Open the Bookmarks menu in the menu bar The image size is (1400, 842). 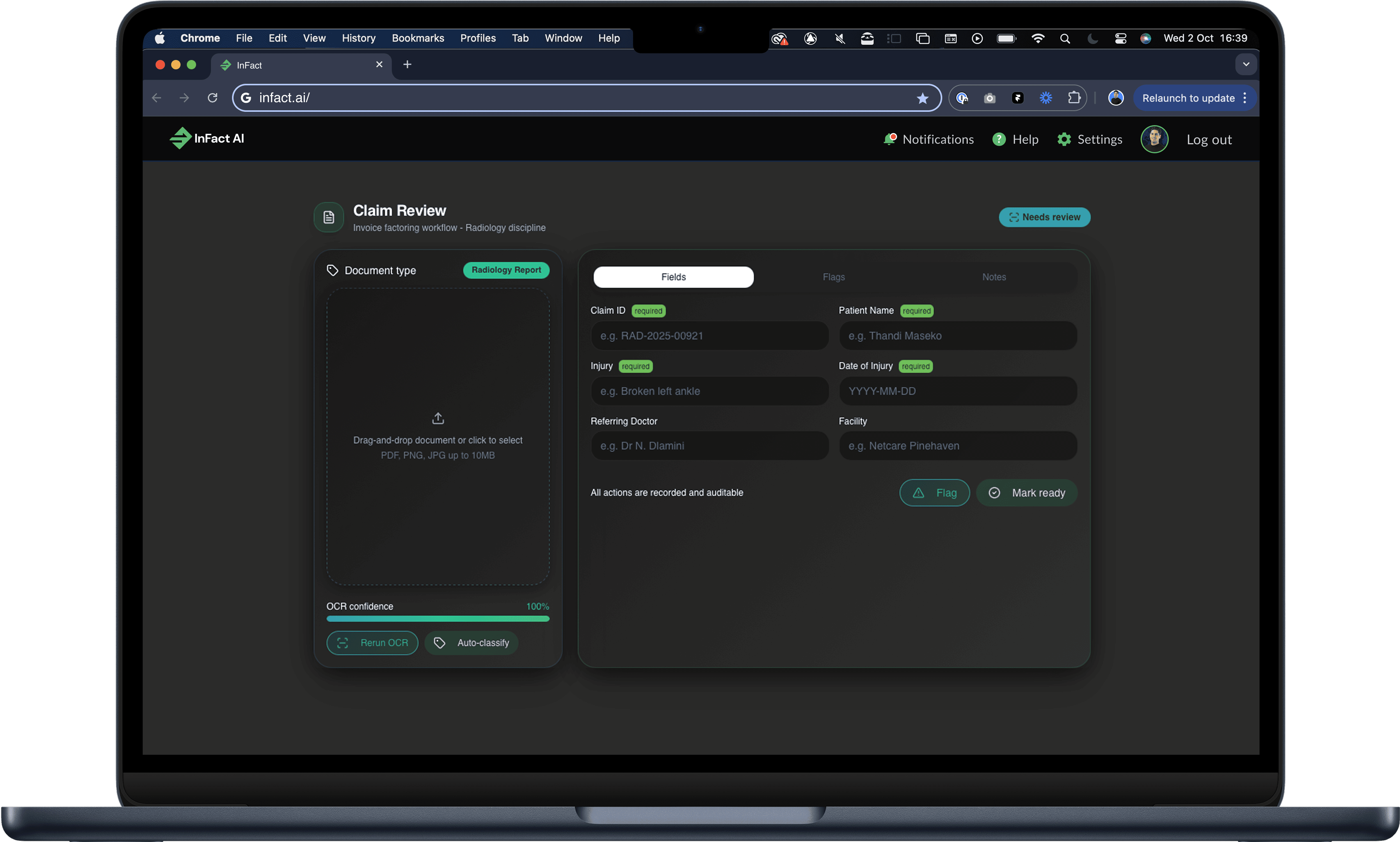point(418,38)
